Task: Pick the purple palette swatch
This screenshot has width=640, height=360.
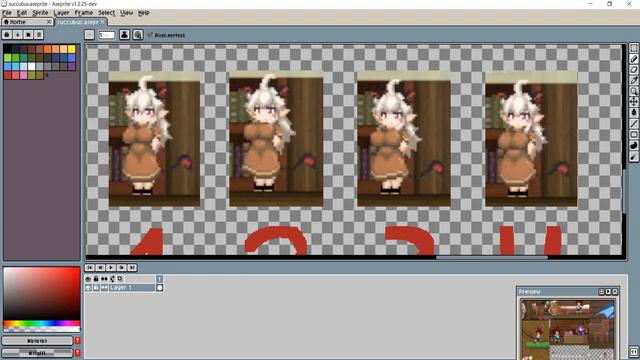Action: point(72,66)
